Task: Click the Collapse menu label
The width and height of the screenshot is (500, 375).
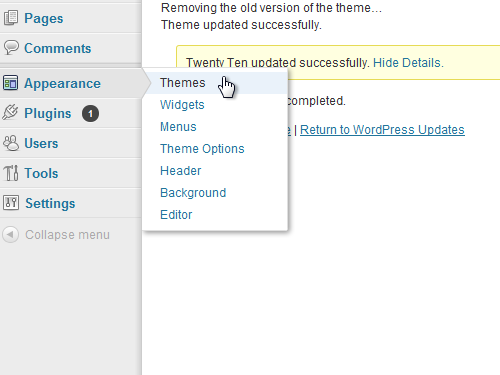Action: coord(68,235)
